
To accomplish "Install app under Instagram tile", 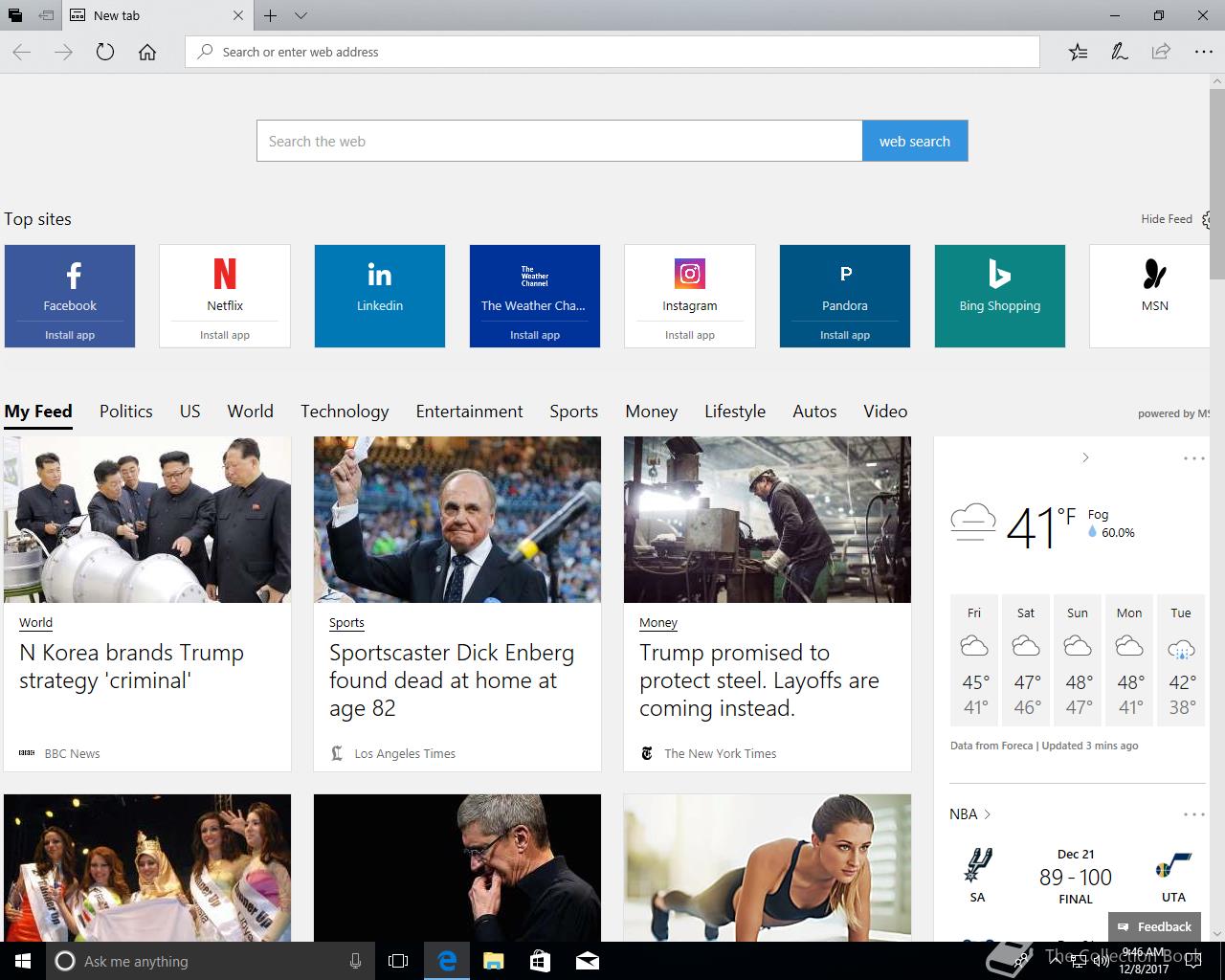I will (x=690, y=335).
